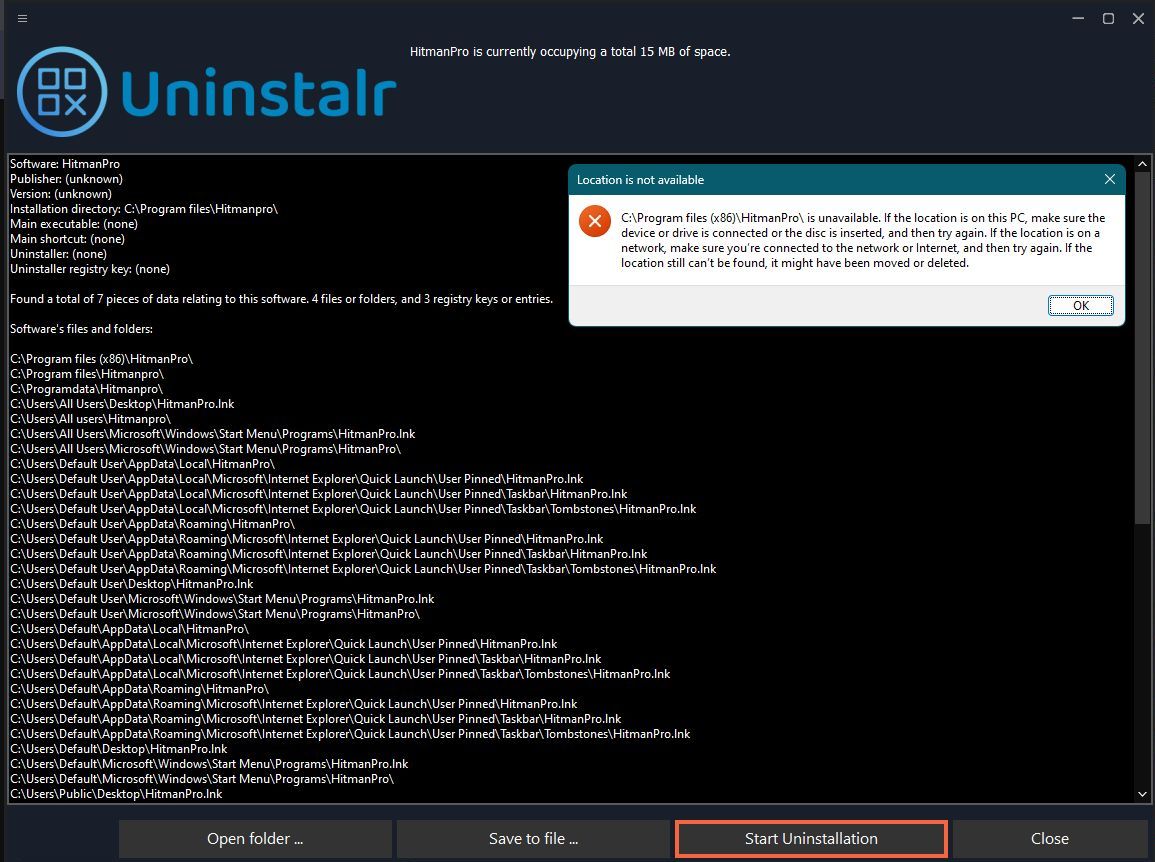Click the Uninstalr logo

click(x=207, y=92)
